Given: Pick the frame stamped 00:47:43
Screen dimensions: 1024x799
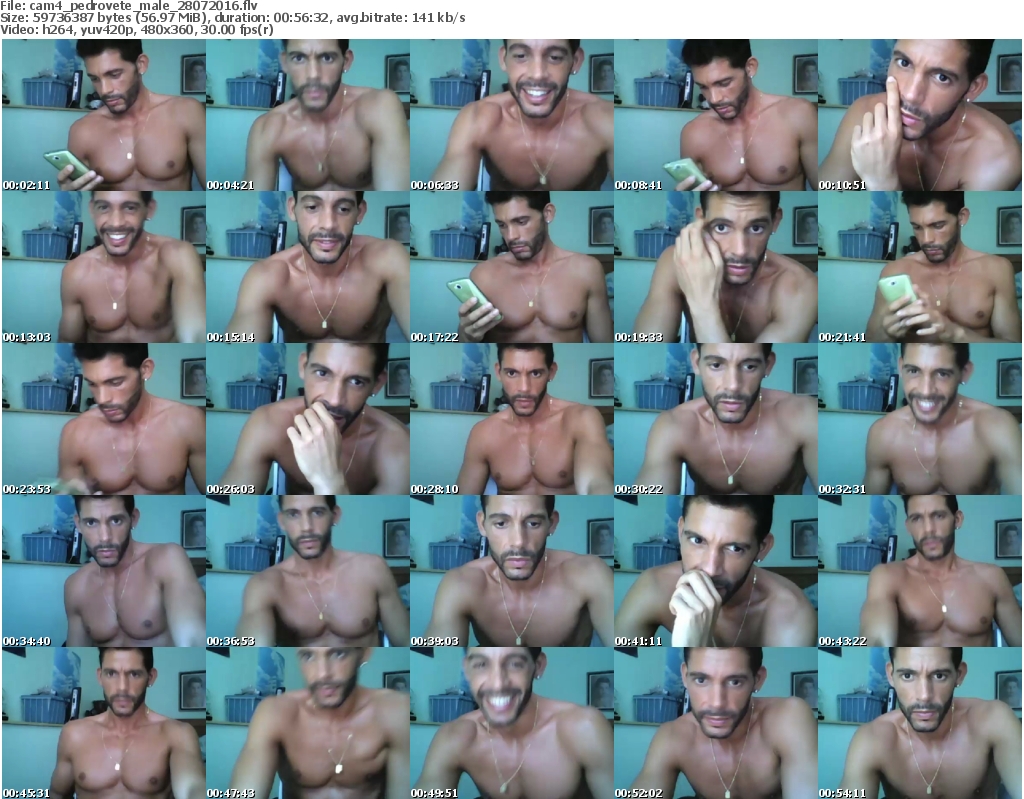Looking at the screenshot, I should 308,723.
